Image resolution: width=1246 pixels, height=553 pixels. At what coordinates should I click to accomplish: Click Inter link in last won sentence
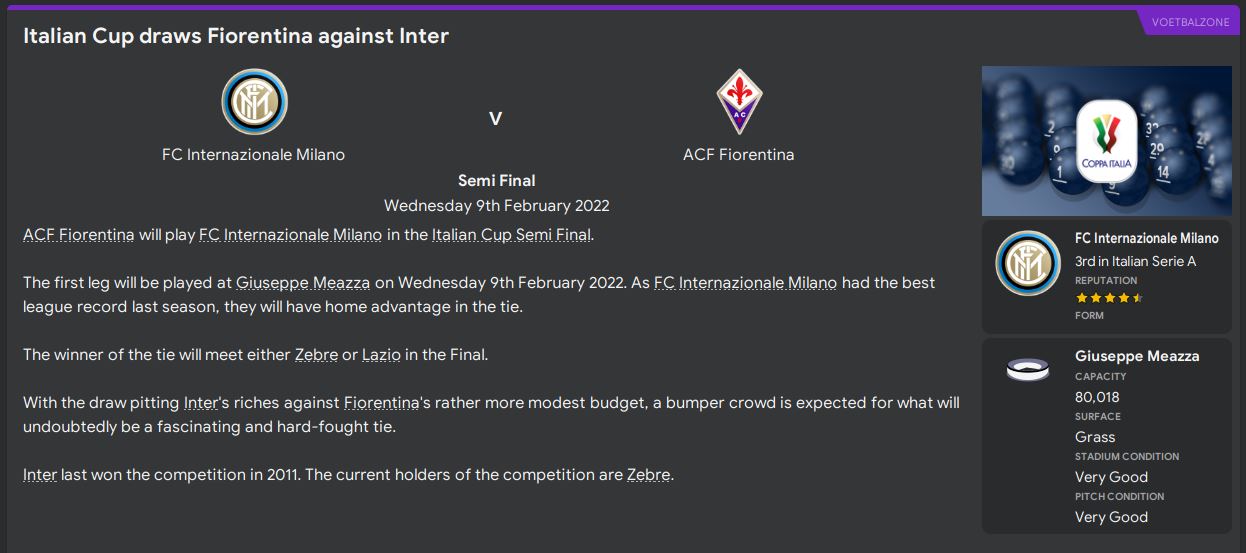point(40,475)
